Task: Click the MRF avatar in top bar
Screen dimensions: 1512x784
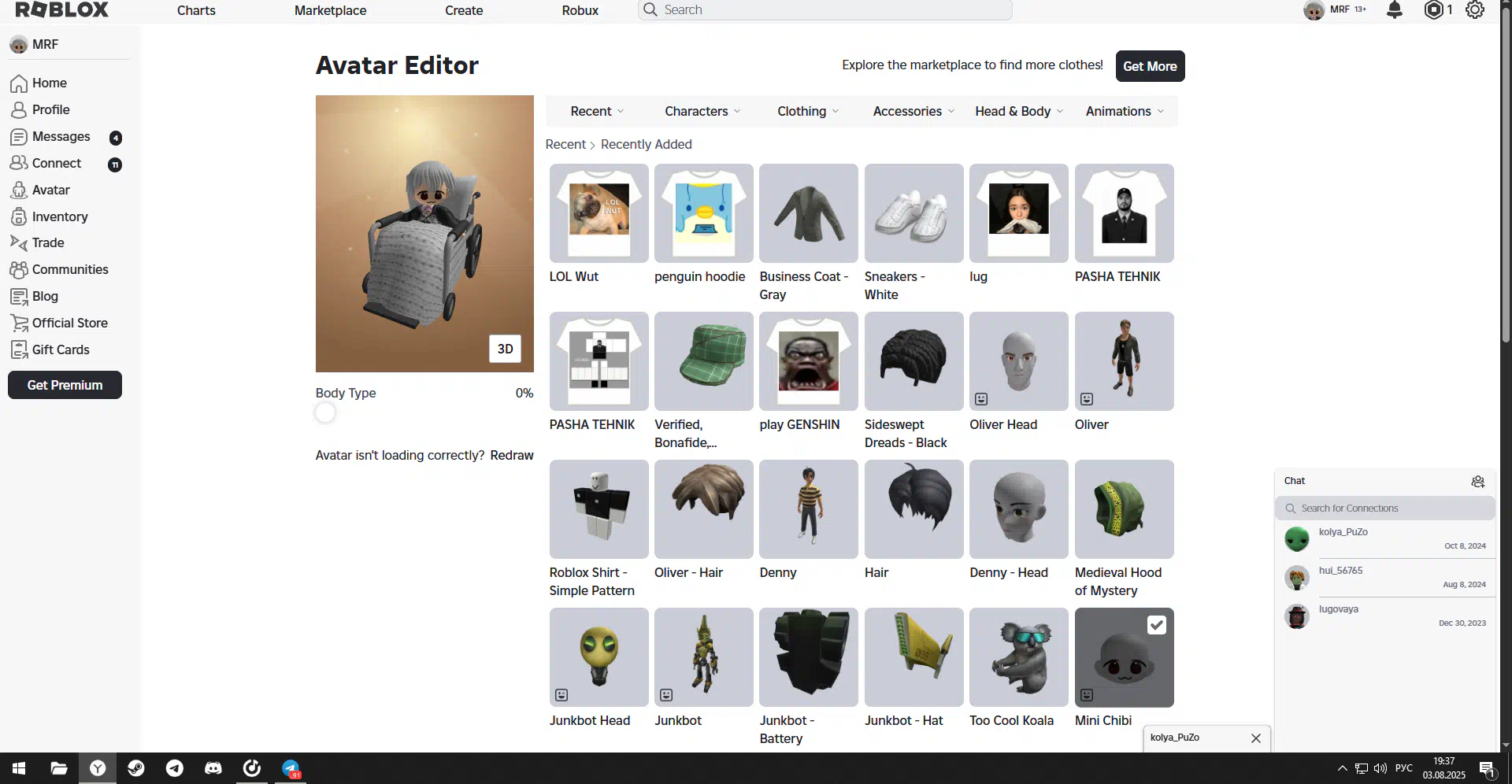Action: [1314, 10]
